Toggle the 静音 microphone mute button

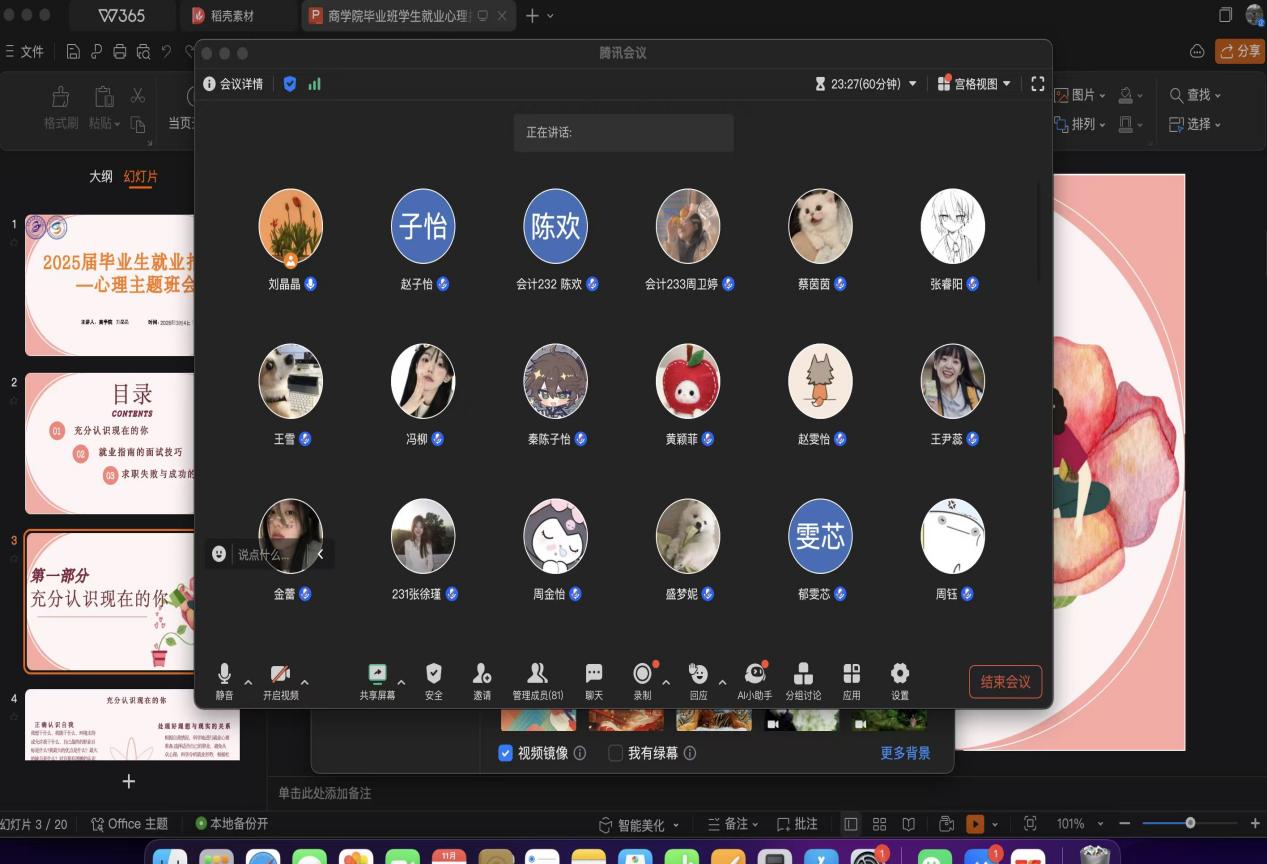coord(225,675)
